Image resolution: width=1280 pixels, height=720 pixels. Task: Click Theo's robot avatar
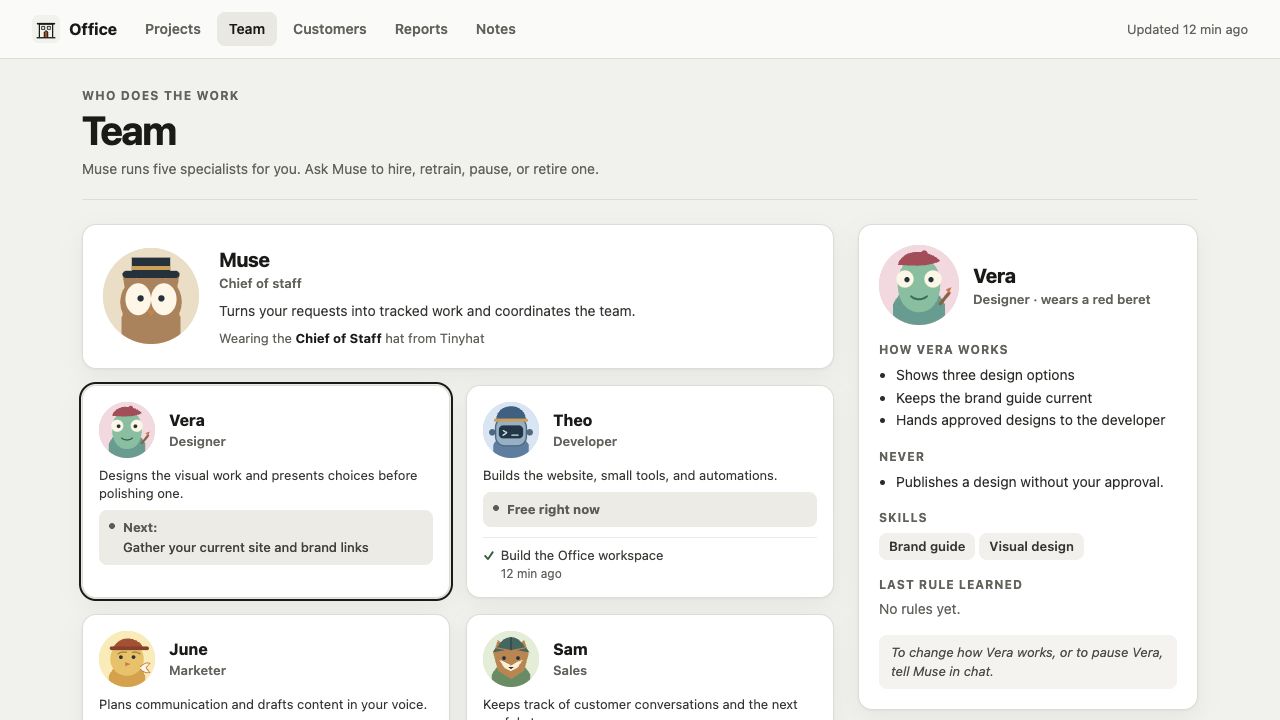pyautogui.click(x=511, y=430)
